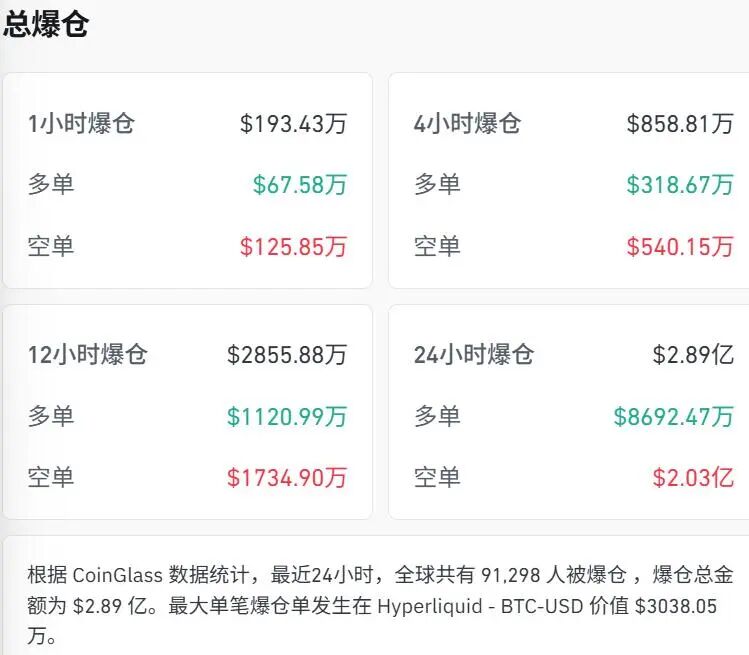Viewport: 749px width, 655px height.
Task: Click the red $540.15万 short amount
Action: pyautogui.click(x=679, y=246)
